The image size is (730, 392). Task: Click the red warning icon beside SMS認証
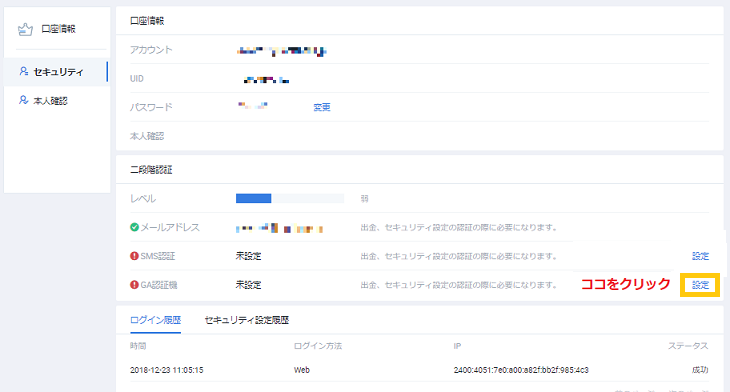pos(134,256)
